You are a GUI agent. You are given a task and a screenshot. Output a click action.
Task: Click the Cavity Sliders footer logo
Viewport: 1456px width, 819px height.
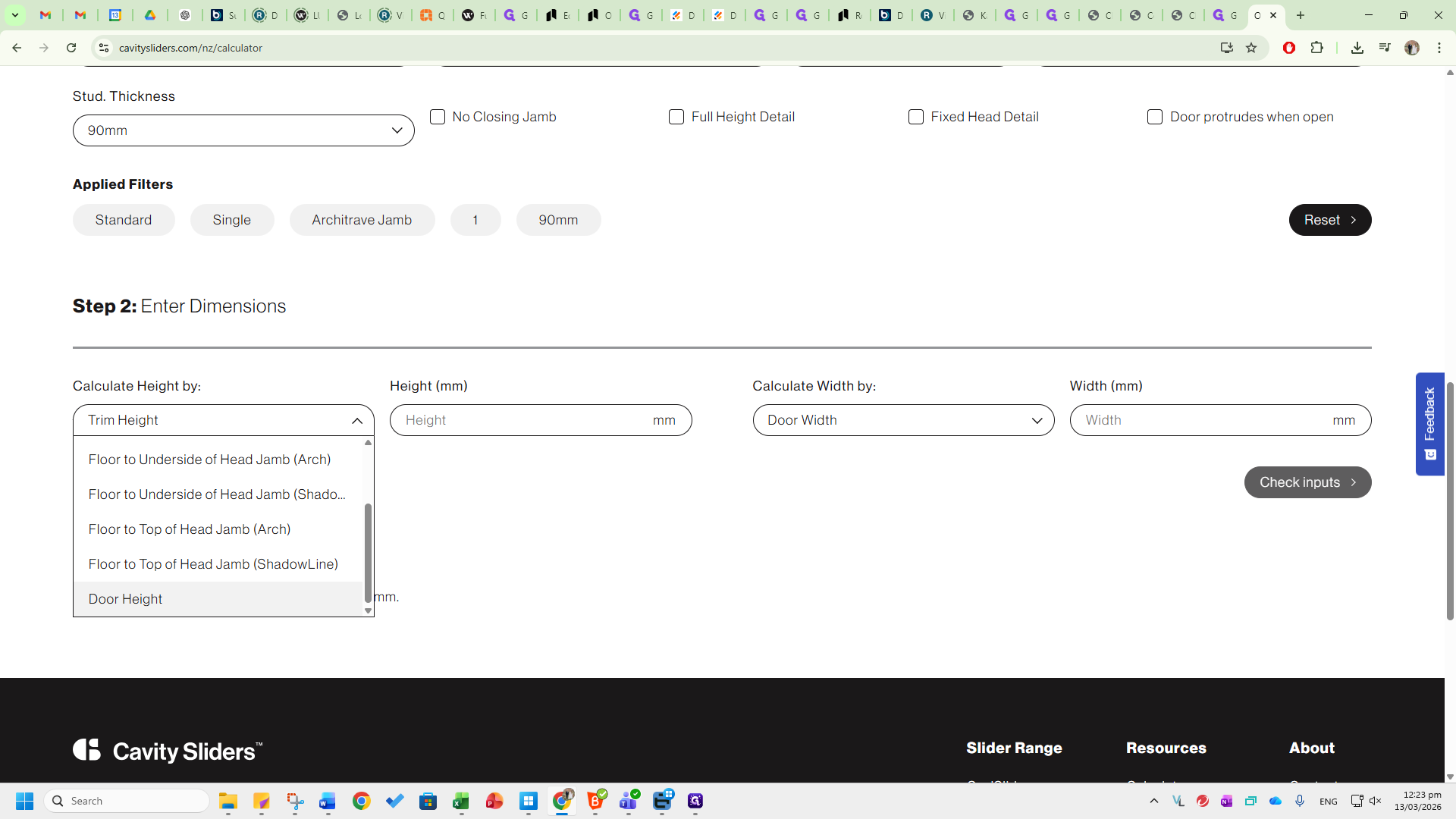pyautogui.click(x=168, y=751)
